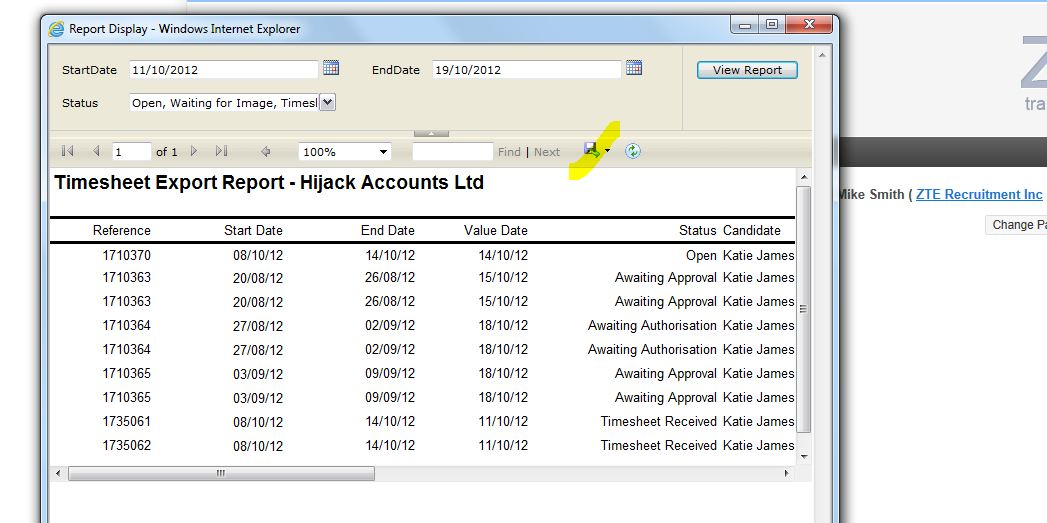Click the End Date column header
1047x523 pixels.
pyautogui.click(x=388, y=230)
